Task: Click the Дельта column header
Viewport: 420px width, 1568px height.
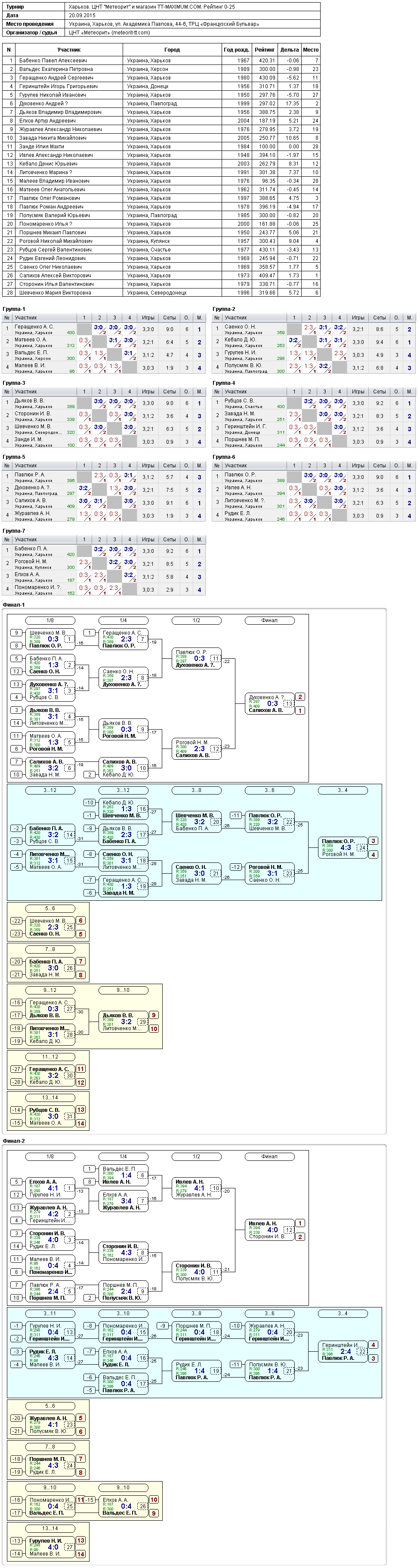Action: [x=290, y=50]
